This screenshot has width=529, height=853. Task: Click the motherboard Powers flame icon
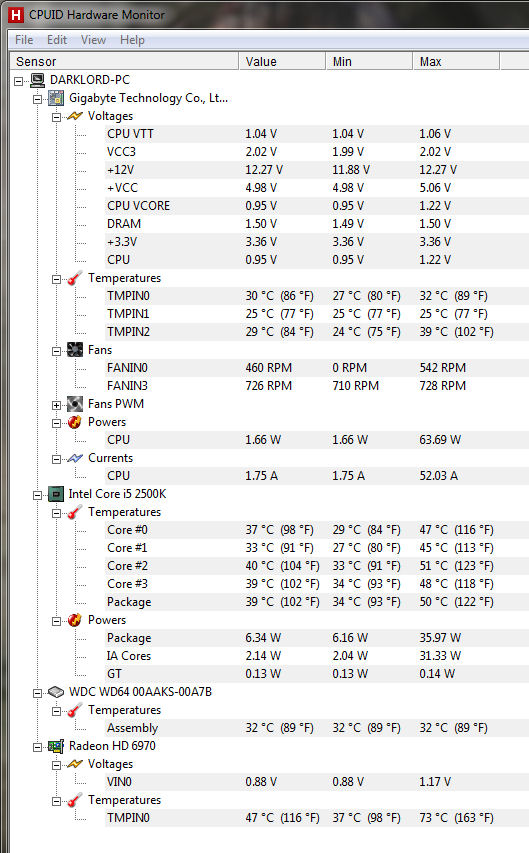[75, 422]
